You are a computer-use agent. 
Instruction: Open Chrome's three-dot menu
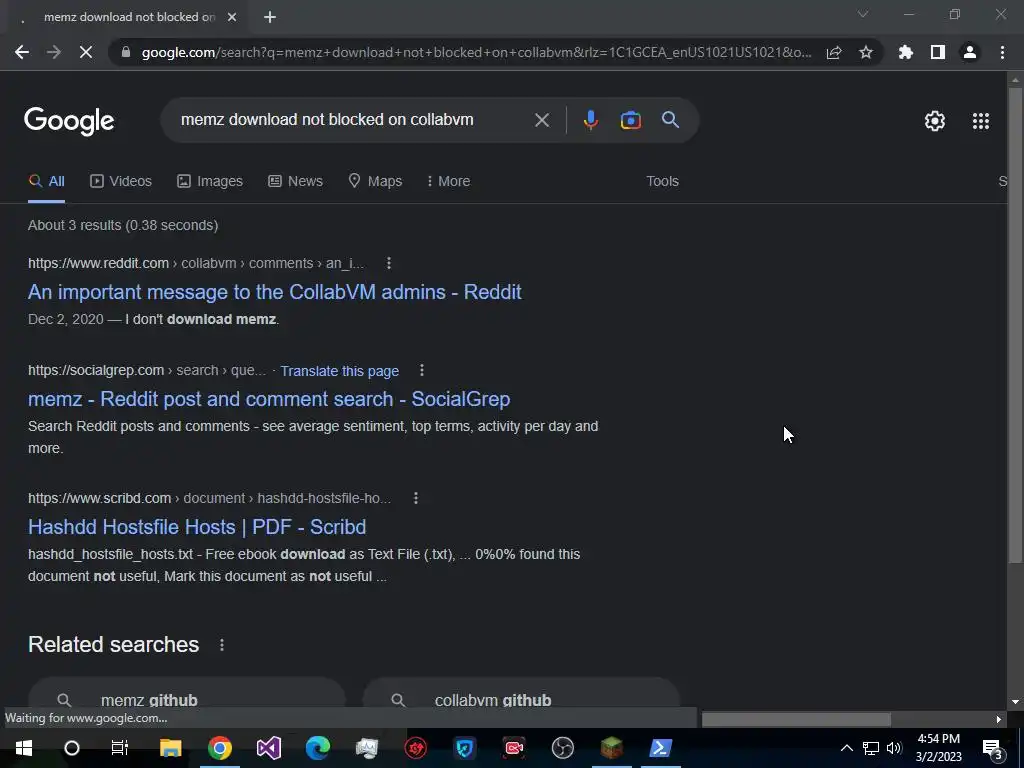tap(1002, 52)
